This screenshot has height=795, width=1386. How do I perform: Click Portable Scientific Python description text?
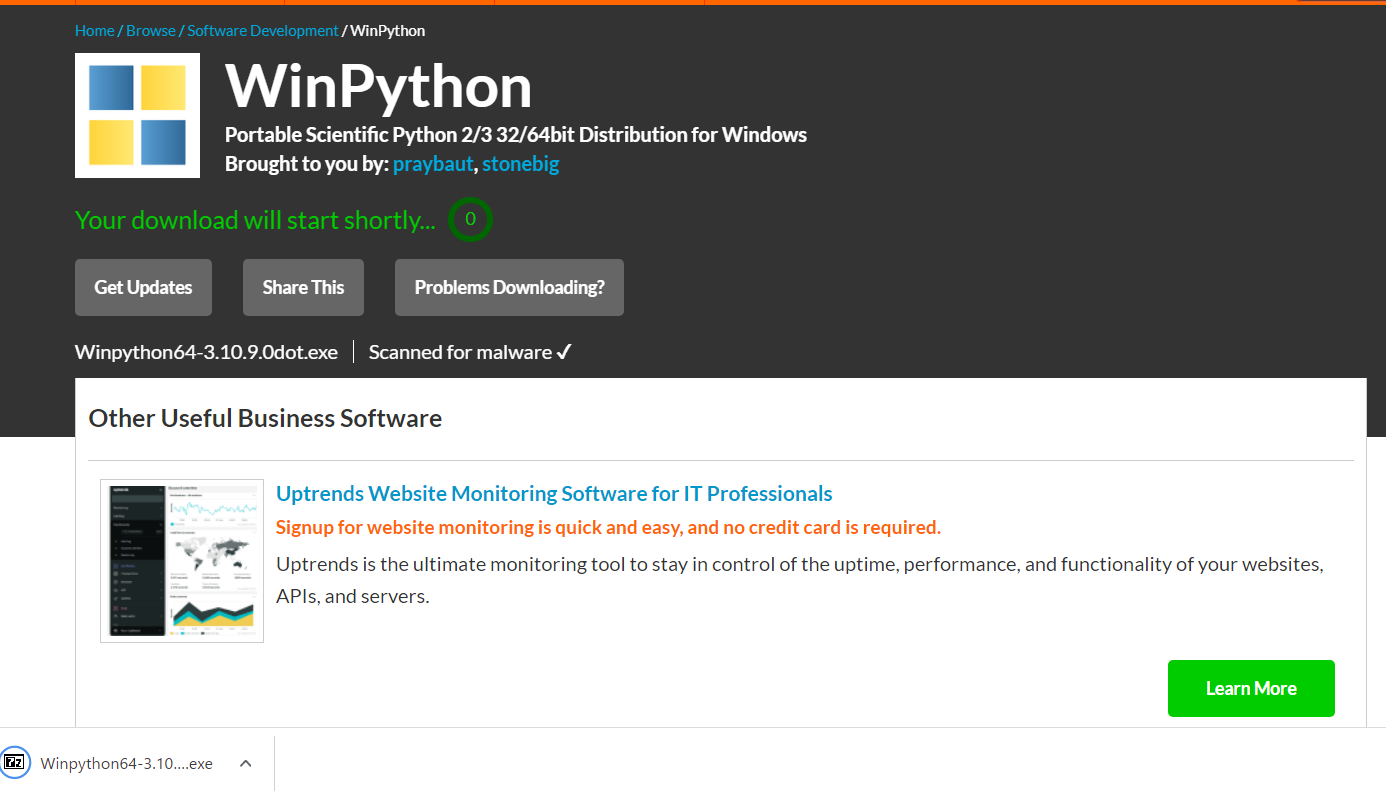pos(516,134)
